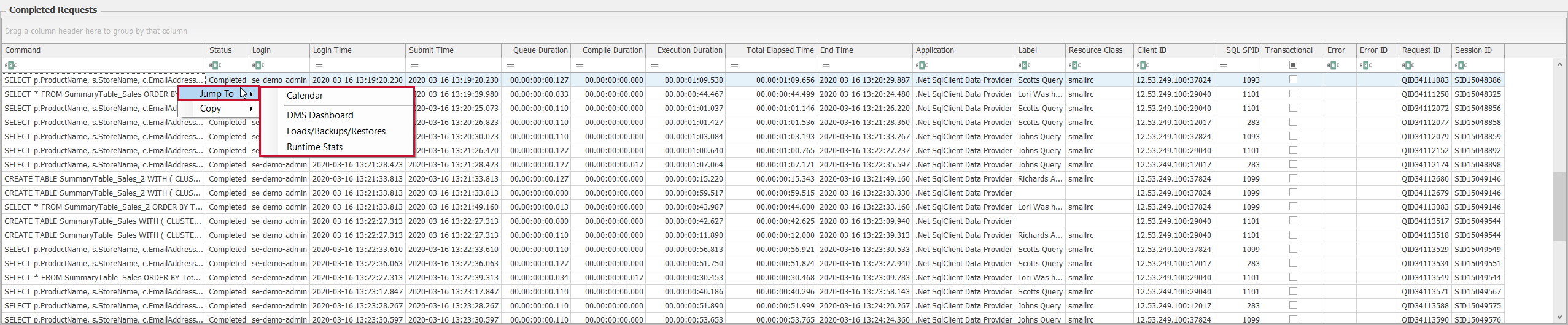Sort by the Command column header
This screenshot has width=1568, height=325.
[x=104, y=50]
